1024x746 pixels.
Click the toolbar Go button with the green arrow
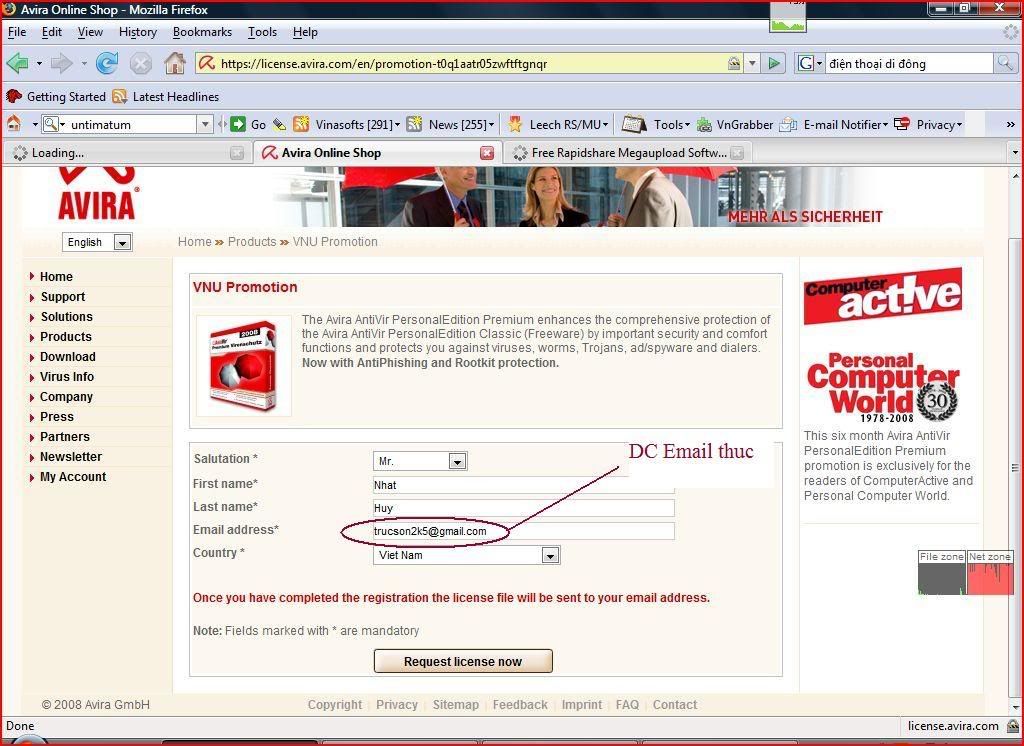[x=248, y=124]
